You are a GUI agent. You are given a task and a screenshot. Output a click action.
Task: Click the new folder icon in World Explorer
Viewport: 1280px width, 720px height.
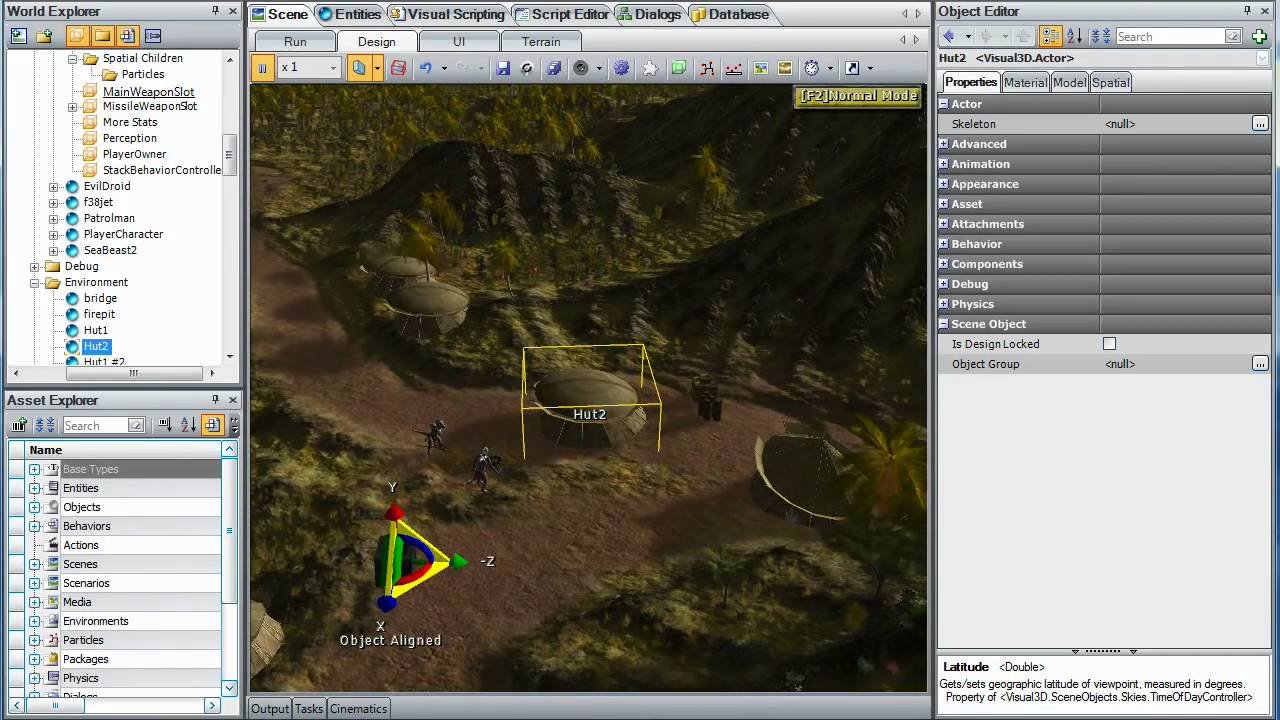coord(44,36)
